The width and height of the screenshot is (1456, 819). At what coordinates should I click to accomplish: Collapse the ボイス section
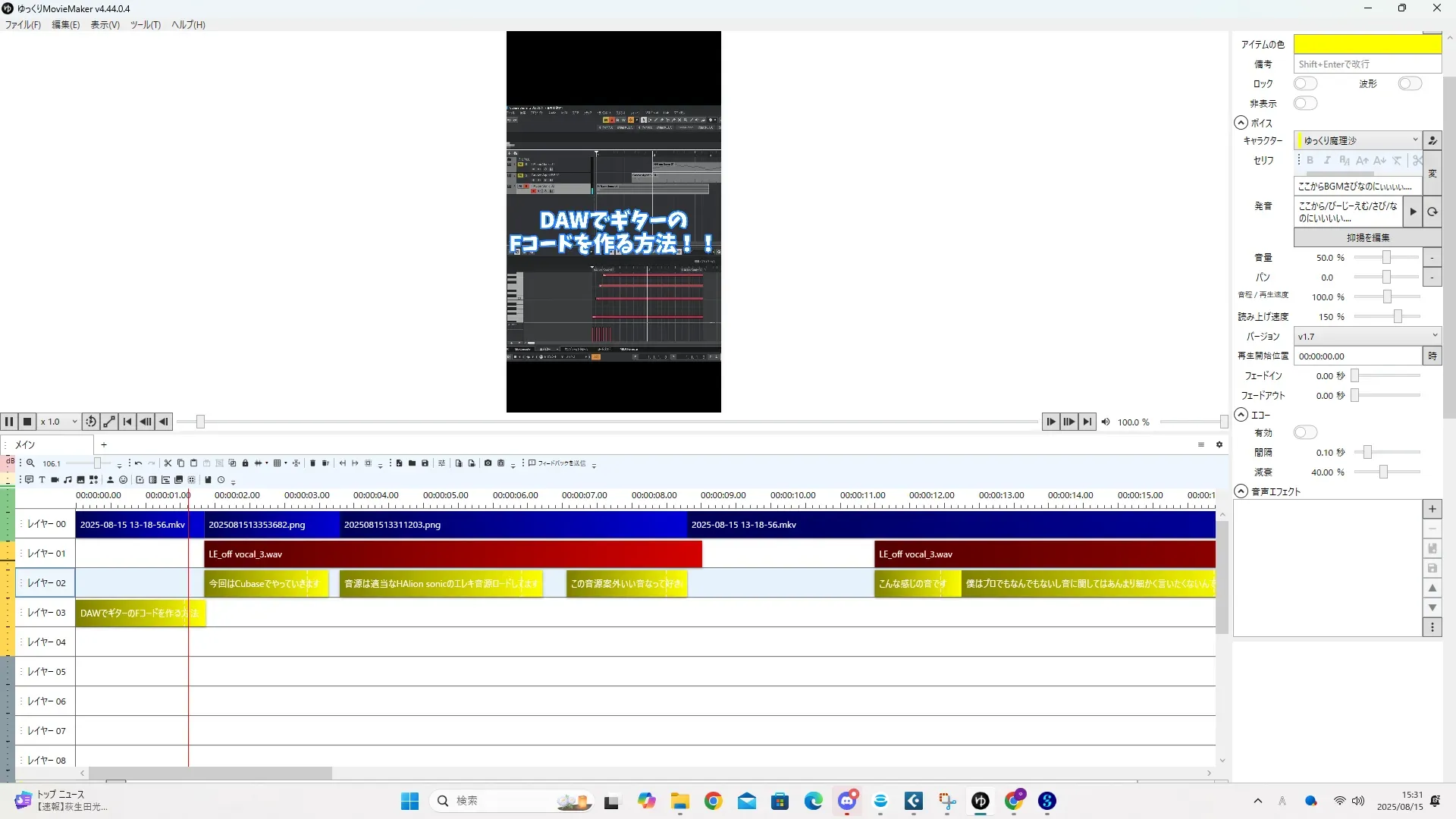(1241, 123)
